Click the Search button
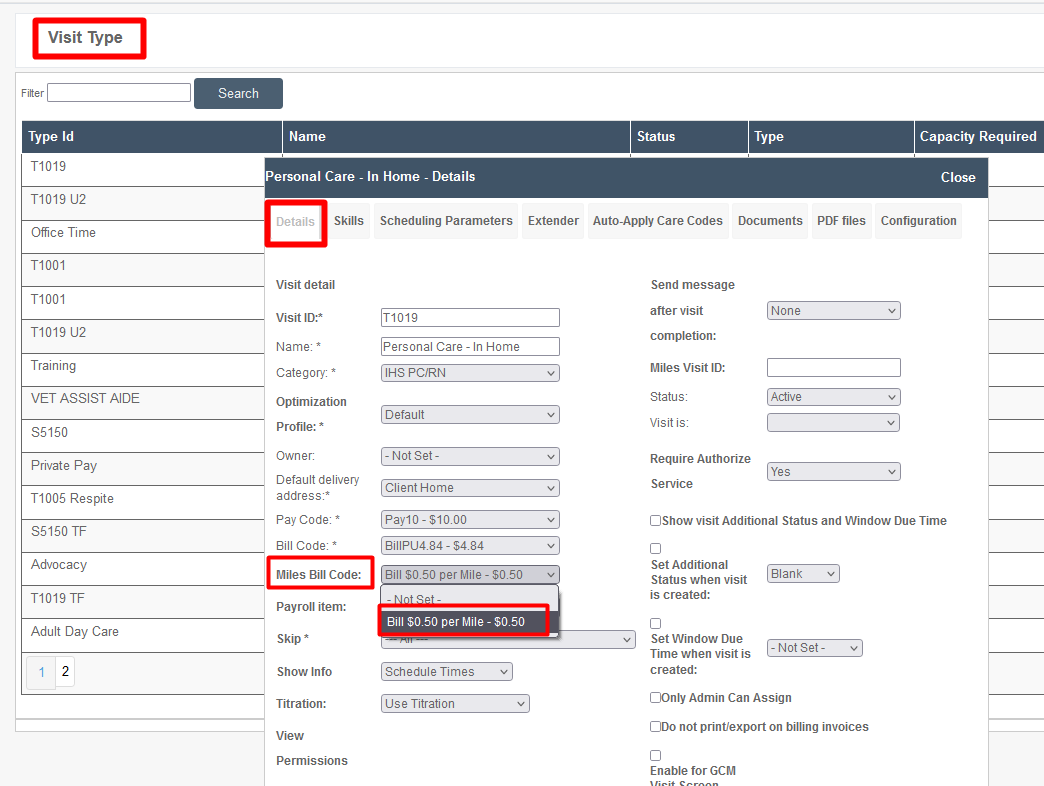 (x=238, y=93)
